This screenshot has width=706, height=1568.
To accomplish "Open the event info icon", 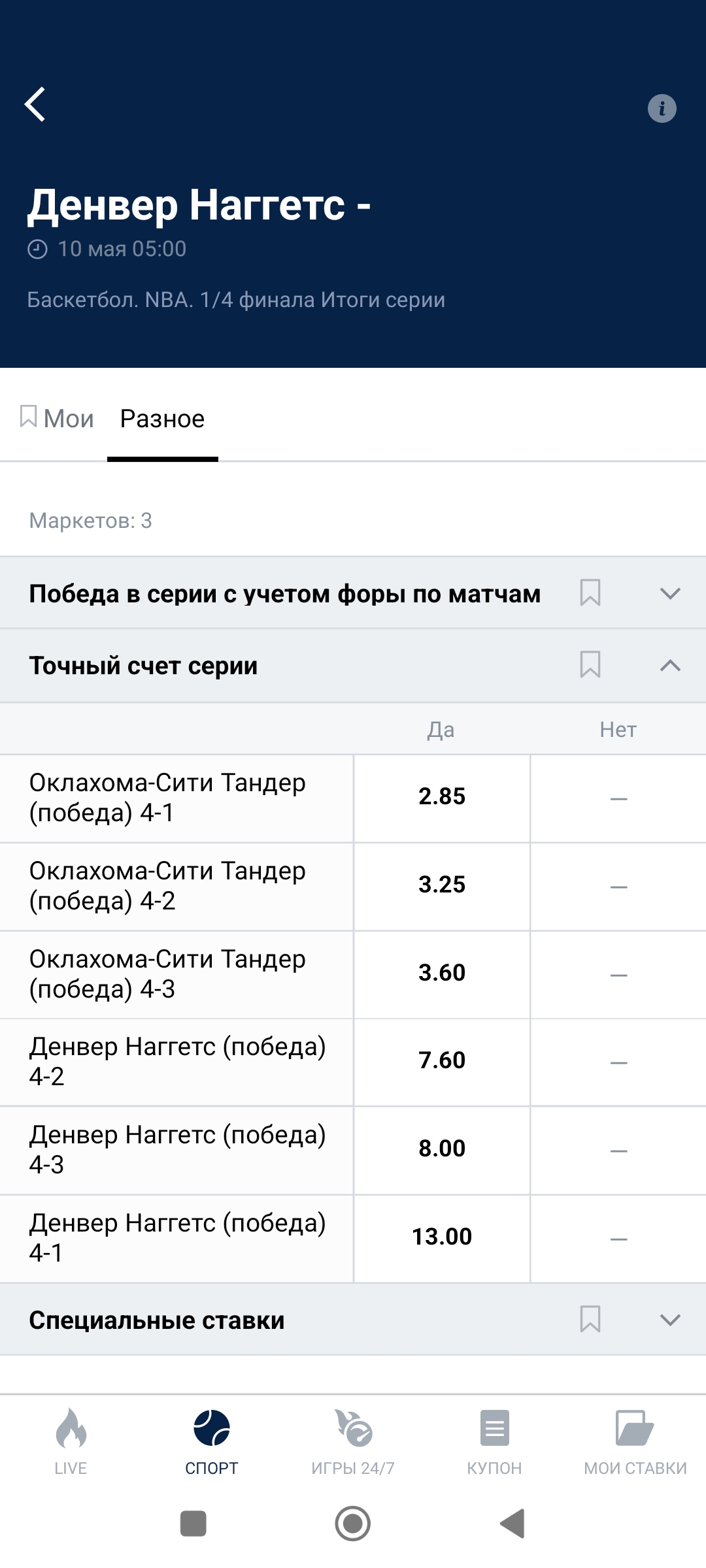I will coord(662,108).
